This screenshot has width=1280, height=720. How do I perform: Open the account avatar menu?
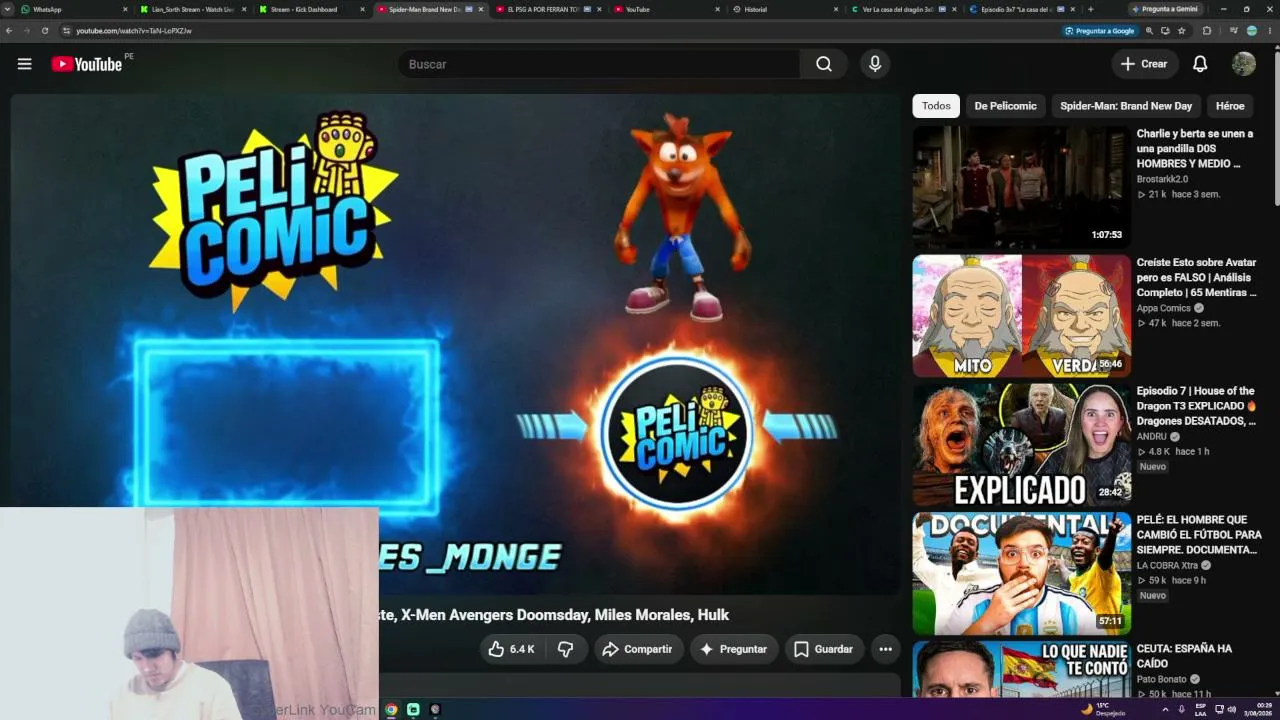pos(1244,64)
